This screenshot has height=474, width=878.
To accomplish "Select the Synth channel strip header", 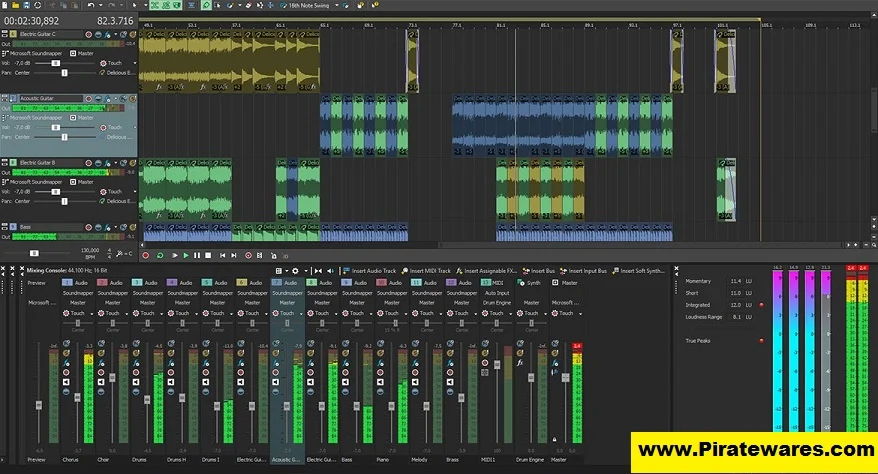I will pyautogui.click(x=530, y=283).
